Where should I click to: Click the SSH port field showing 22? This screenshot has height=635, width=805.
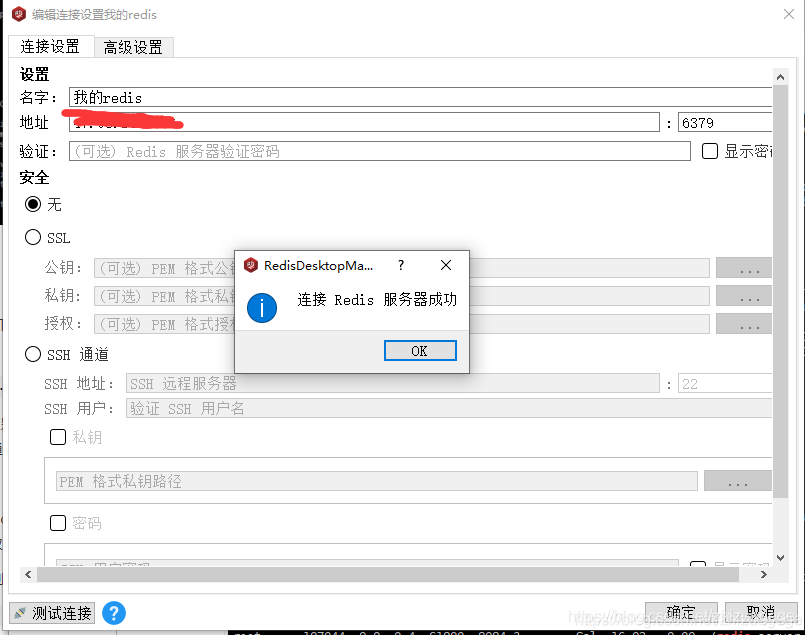(x=725, y=383)
